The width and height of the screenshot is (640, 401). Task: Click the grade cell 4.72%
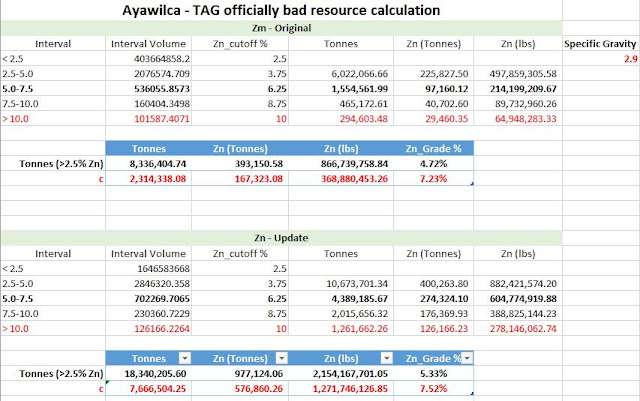(x=433, y=164)
